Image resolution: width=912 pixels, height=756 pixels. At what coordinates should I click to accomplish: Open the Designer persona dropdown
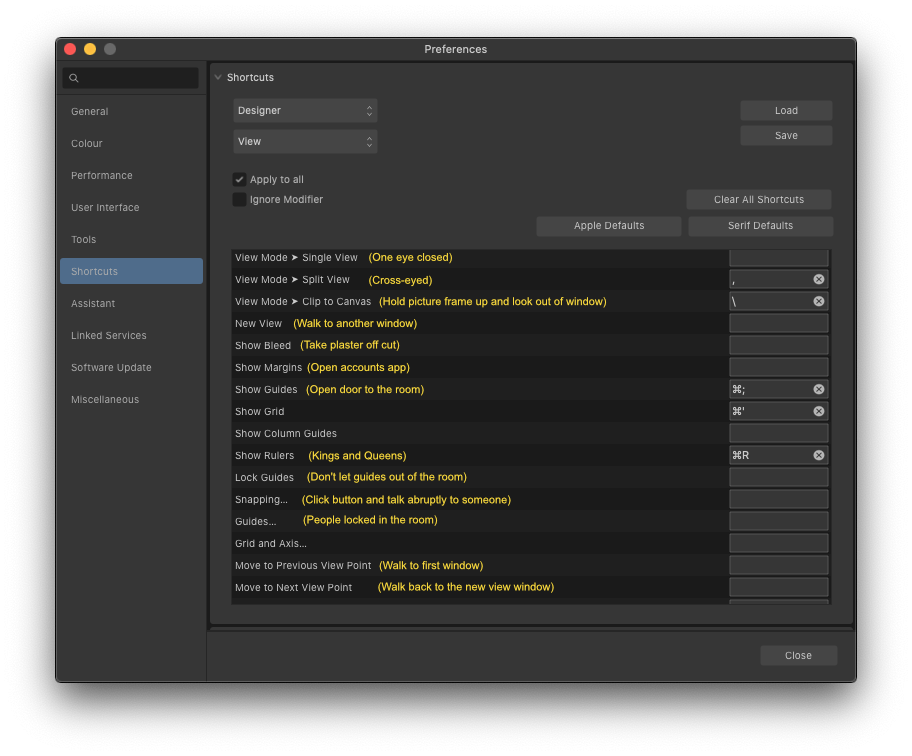pos(305,111)
